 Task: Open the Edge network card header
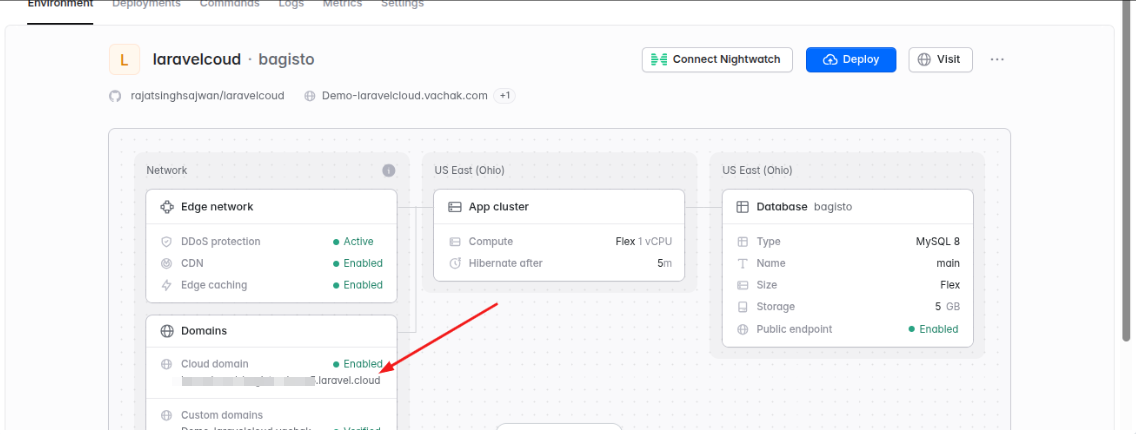pos(271,206)
